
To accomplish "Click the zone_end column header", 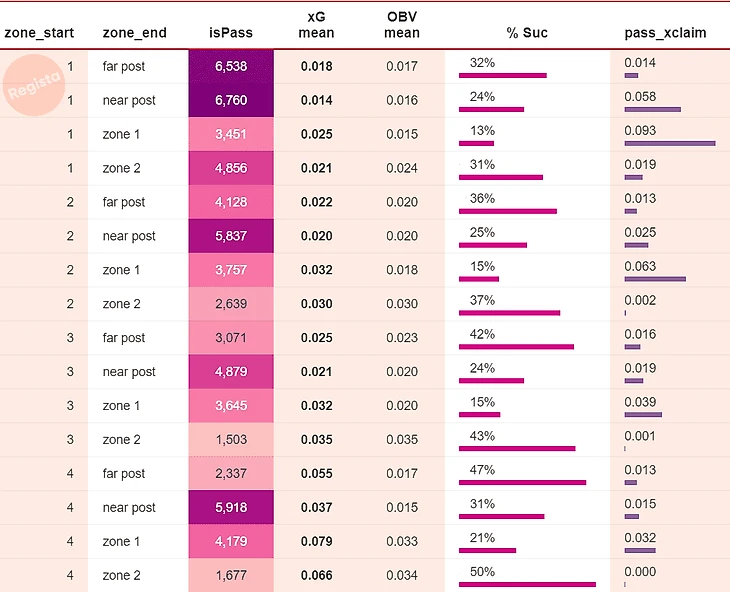I will tap(134, 32).
